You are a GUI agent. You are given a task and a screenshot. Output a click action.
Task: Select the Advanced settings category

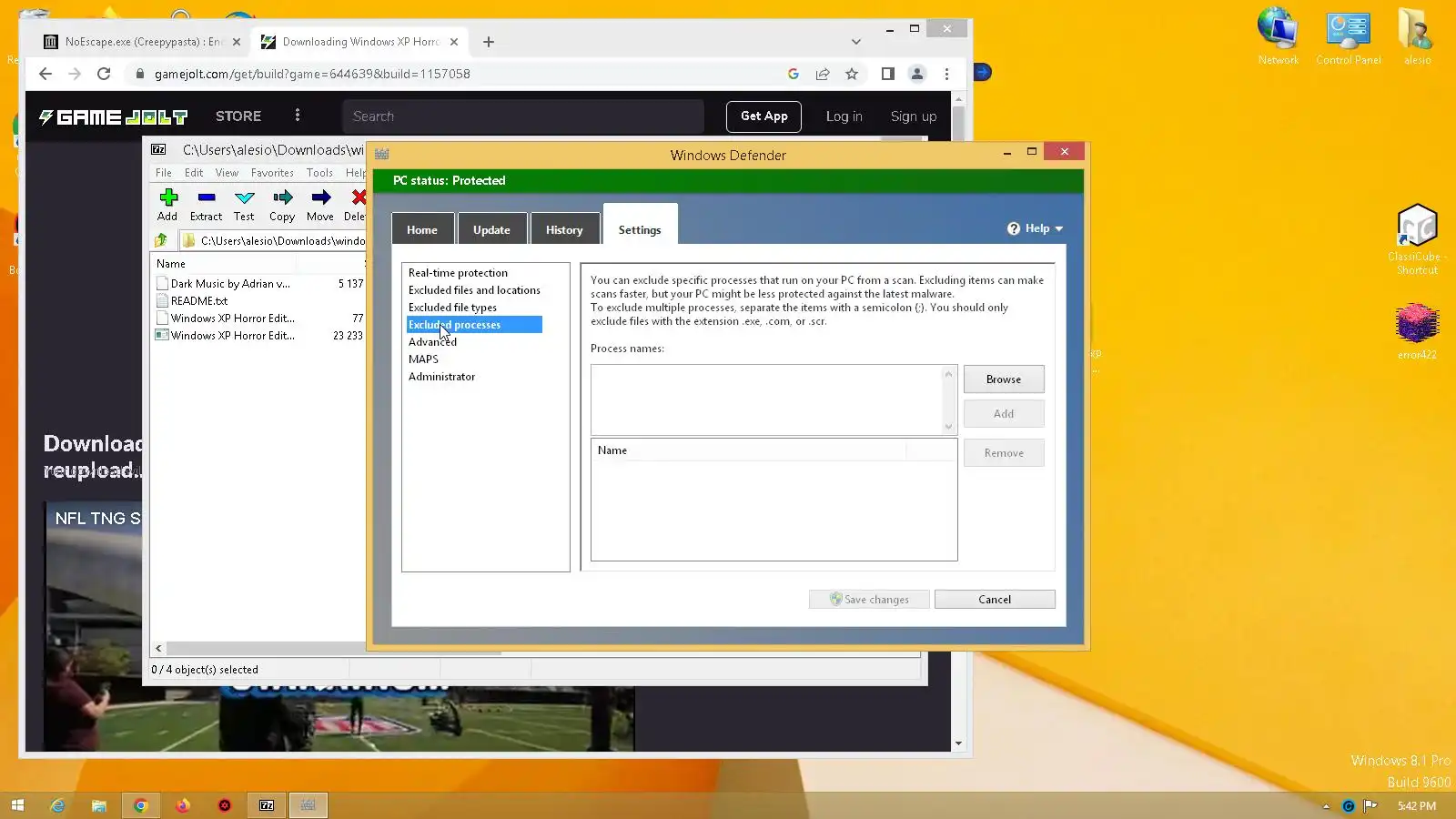click(x=432, y=342)
